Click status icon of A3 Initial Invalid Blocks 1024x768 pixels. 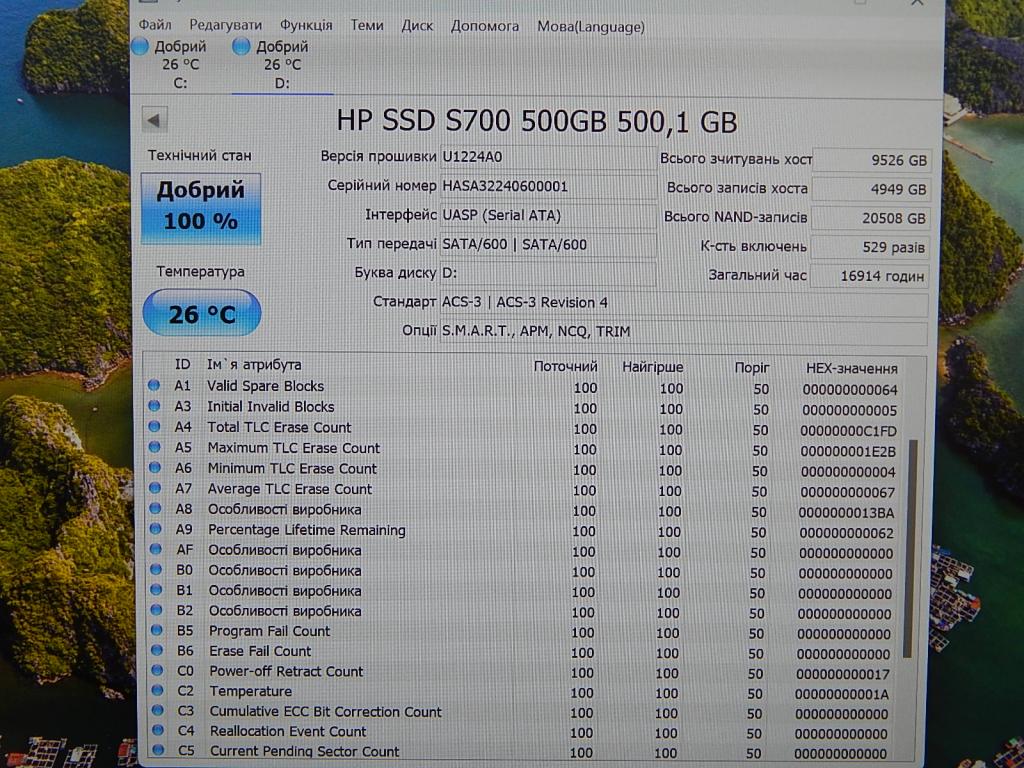[154, 406]
